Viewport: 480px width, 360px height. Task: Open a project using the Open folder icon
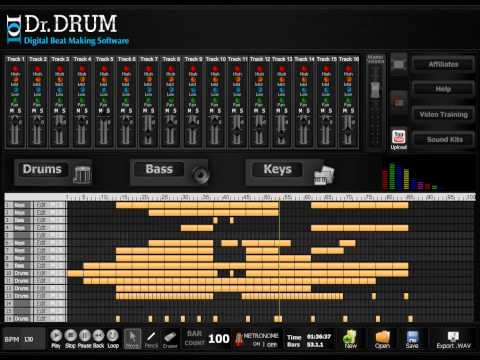pyautogui.click(x=382, y=337)
